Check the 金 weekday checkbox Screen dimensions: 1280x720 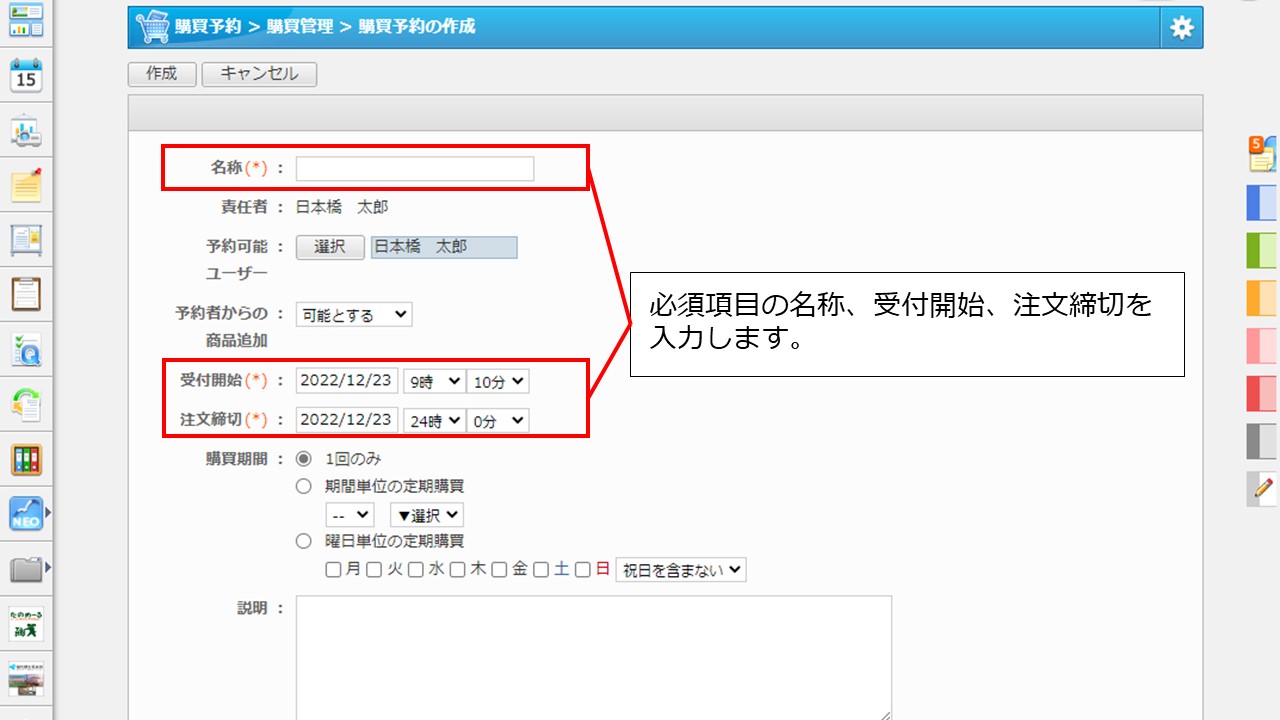[x=499, y=570]
